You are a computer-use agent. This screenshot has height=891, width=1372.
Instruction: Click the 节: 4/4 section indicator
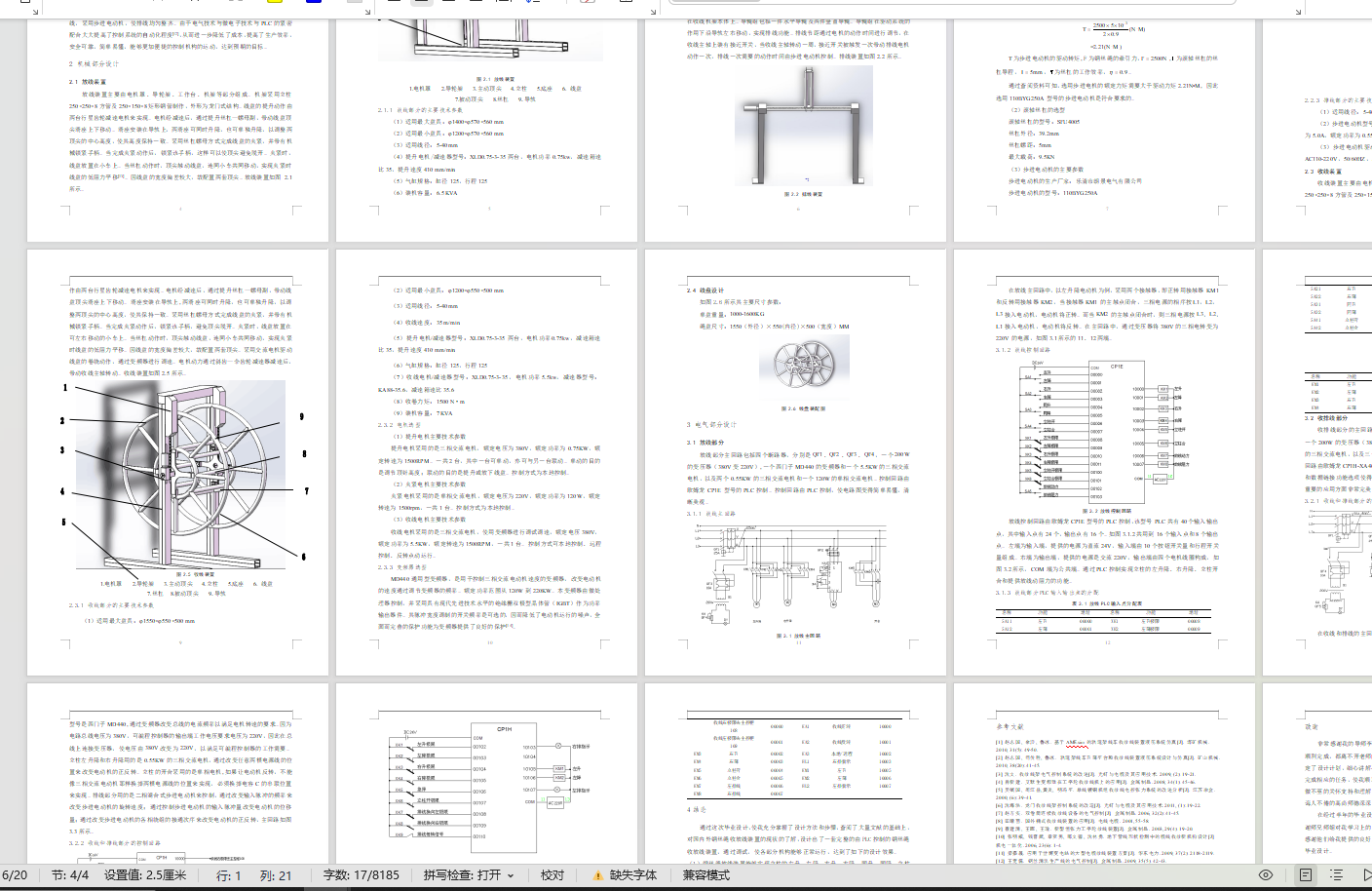point(70,875)
